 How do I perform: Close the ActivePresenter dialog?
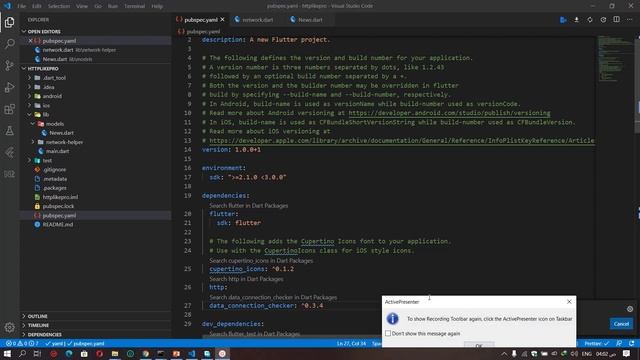point(569,302)
